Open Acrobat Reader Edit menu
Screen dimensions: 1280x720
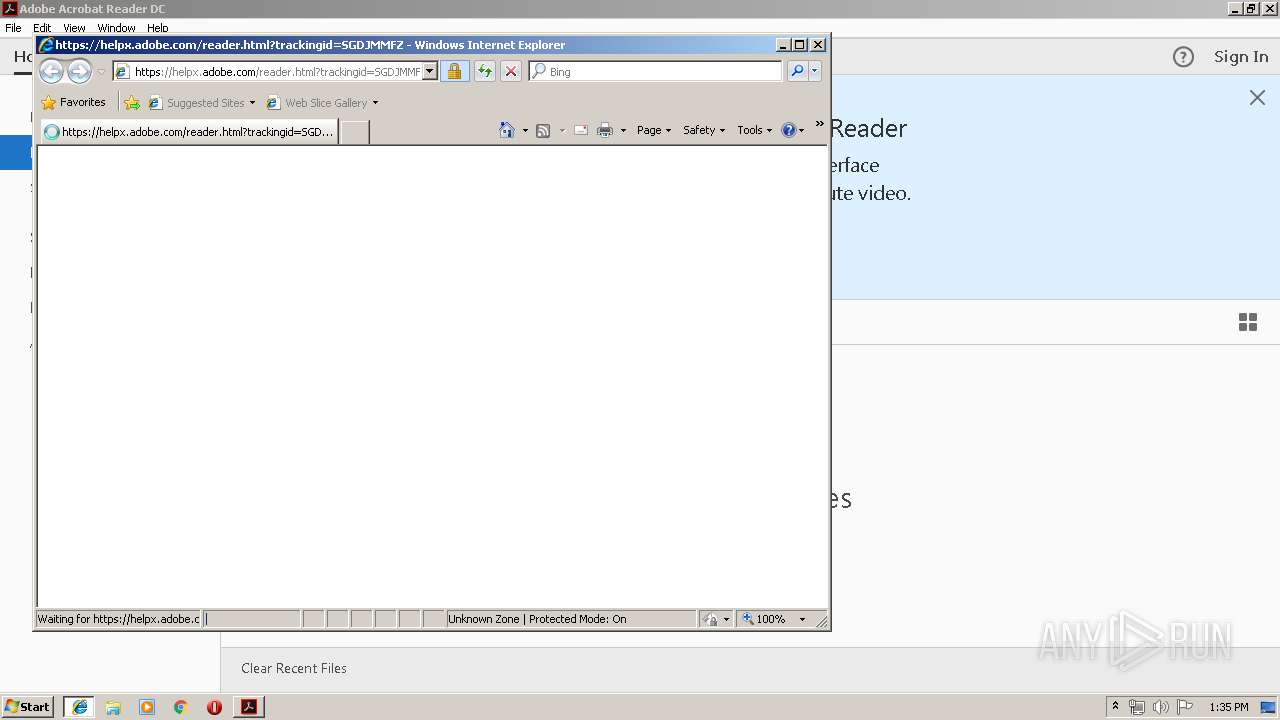tap(42, 28)
